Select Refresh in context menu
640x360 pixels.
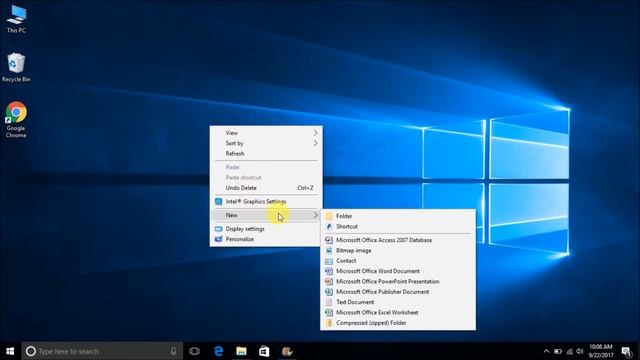(x=266, y=153)
